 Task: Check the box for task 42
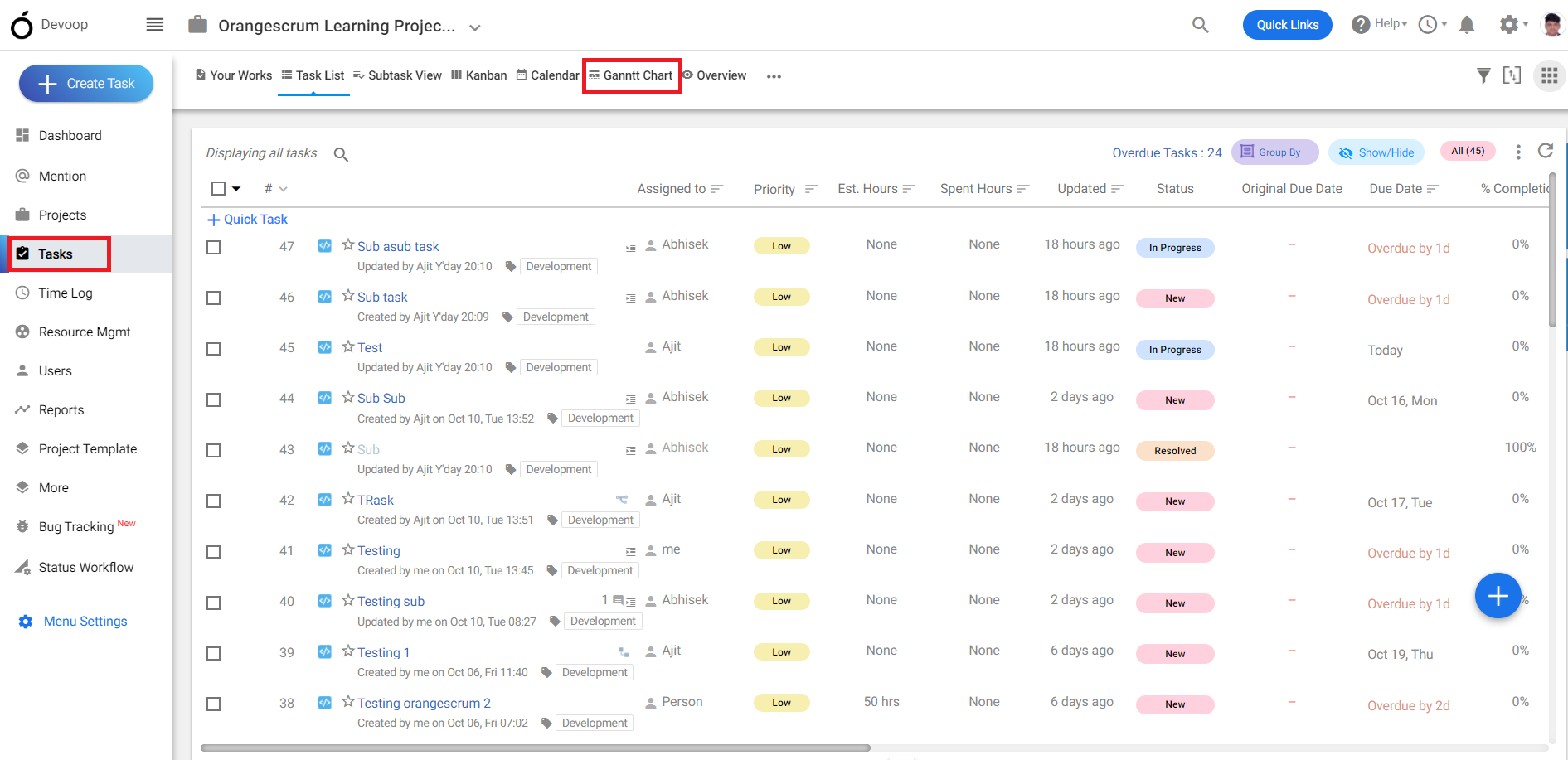click(x=213, y=501)
